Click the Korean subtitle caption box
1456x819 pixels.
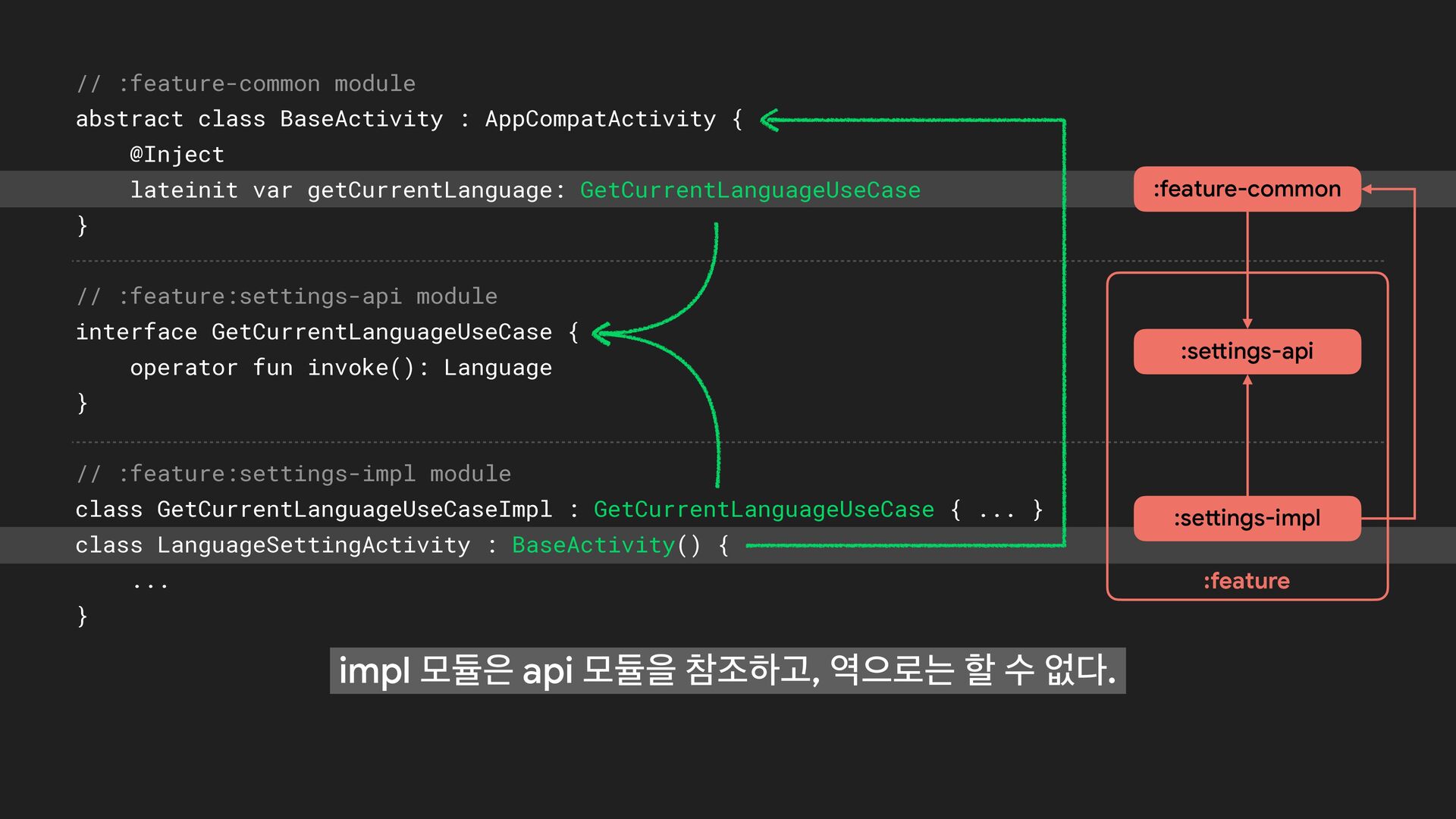(727, 670)
